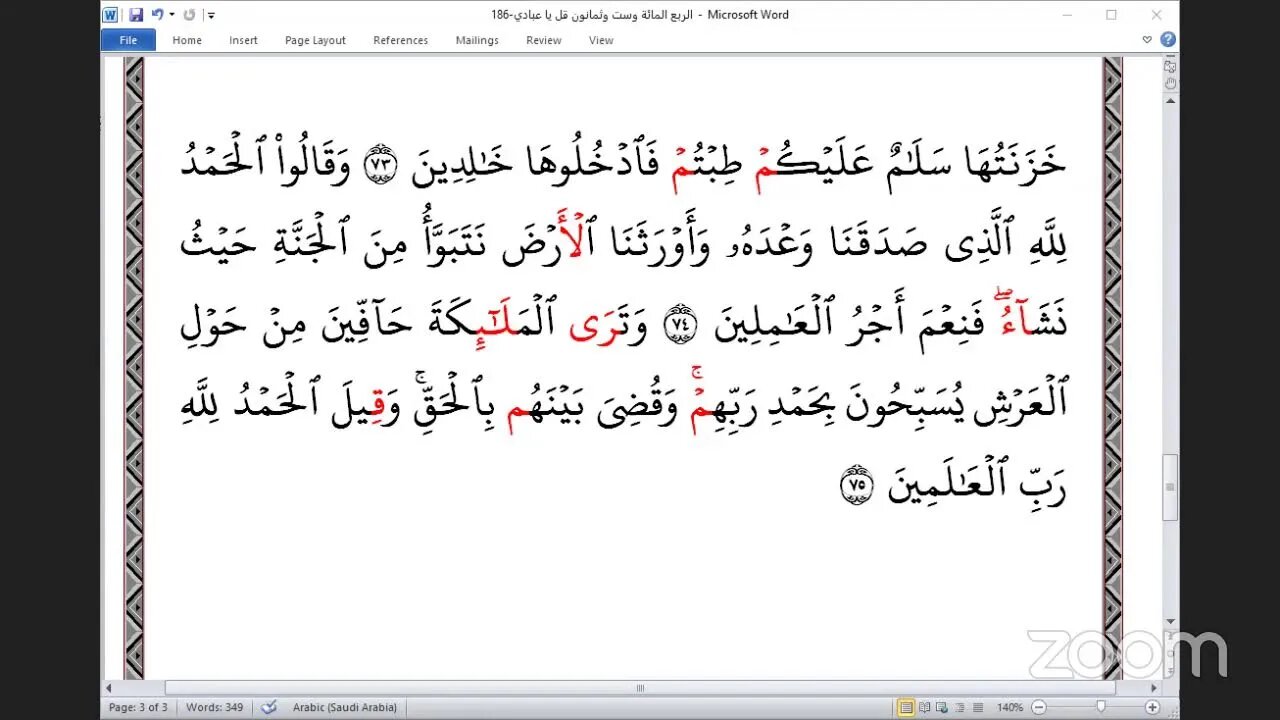1280x720 pixels.
Task: Click the Redo/Repeat button
Action: pyautogui.click(x=190, y=15)
